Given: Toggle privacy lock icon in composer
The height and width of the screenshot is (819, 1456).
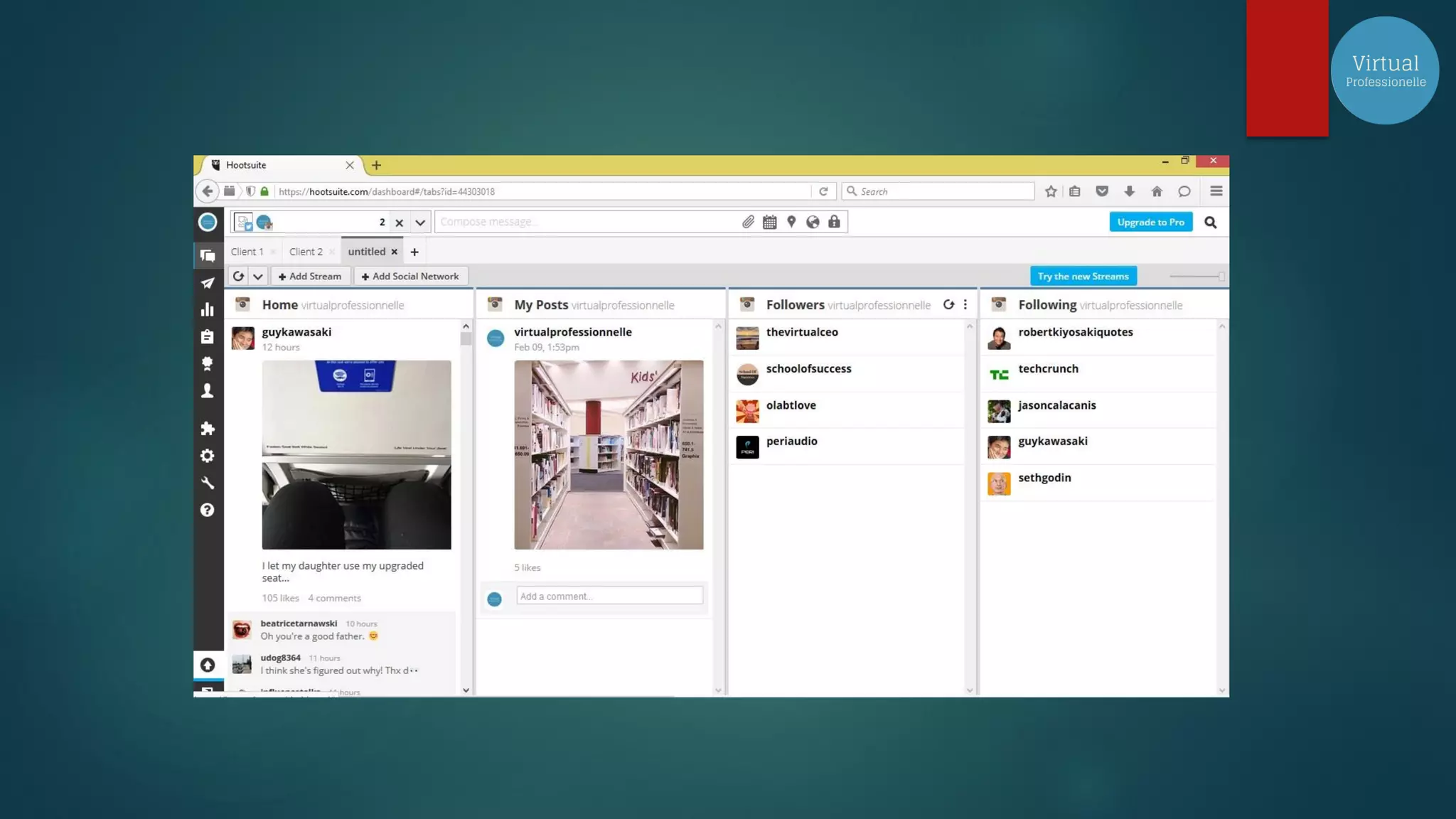Looking at the screenshot, I should (x=834, y=223).
